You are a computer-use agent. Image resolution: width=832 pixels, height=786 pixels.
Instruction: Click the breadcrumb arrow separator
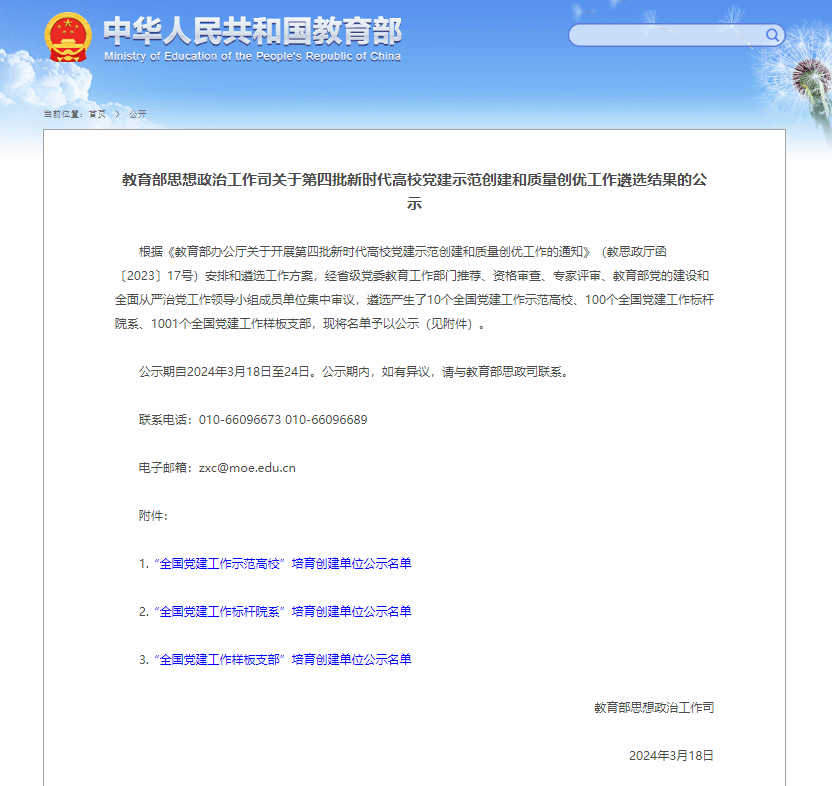pos(117,114)
